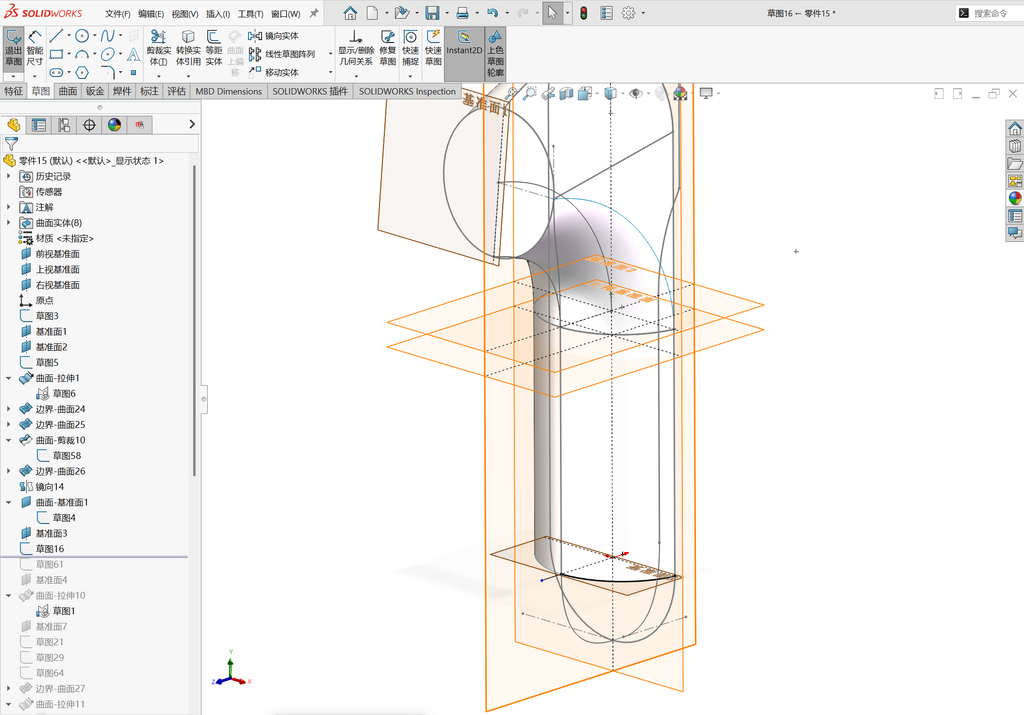
Task: Switch to the 曲面 ribbon tab
Action: [68, 91]
